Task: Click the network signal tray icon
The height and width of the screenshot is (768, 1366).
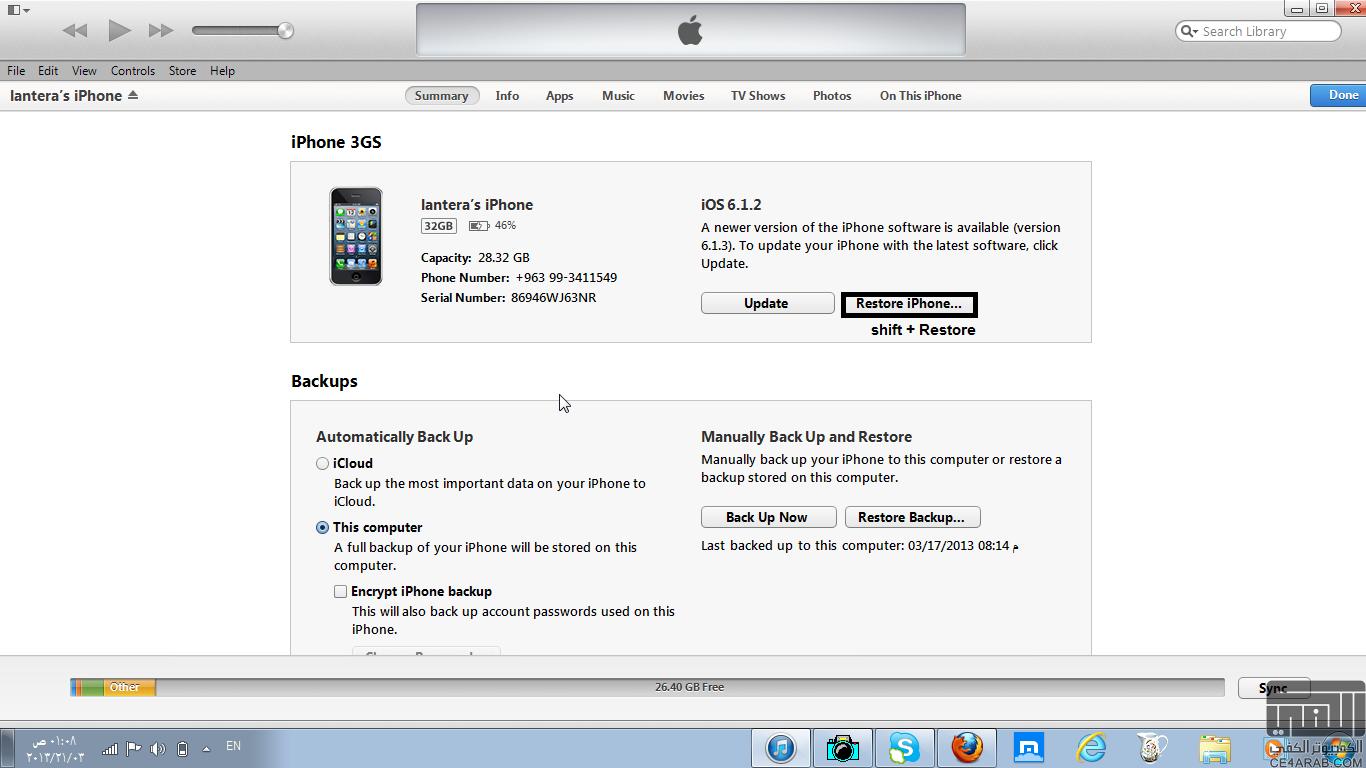Action: point(110,748)
